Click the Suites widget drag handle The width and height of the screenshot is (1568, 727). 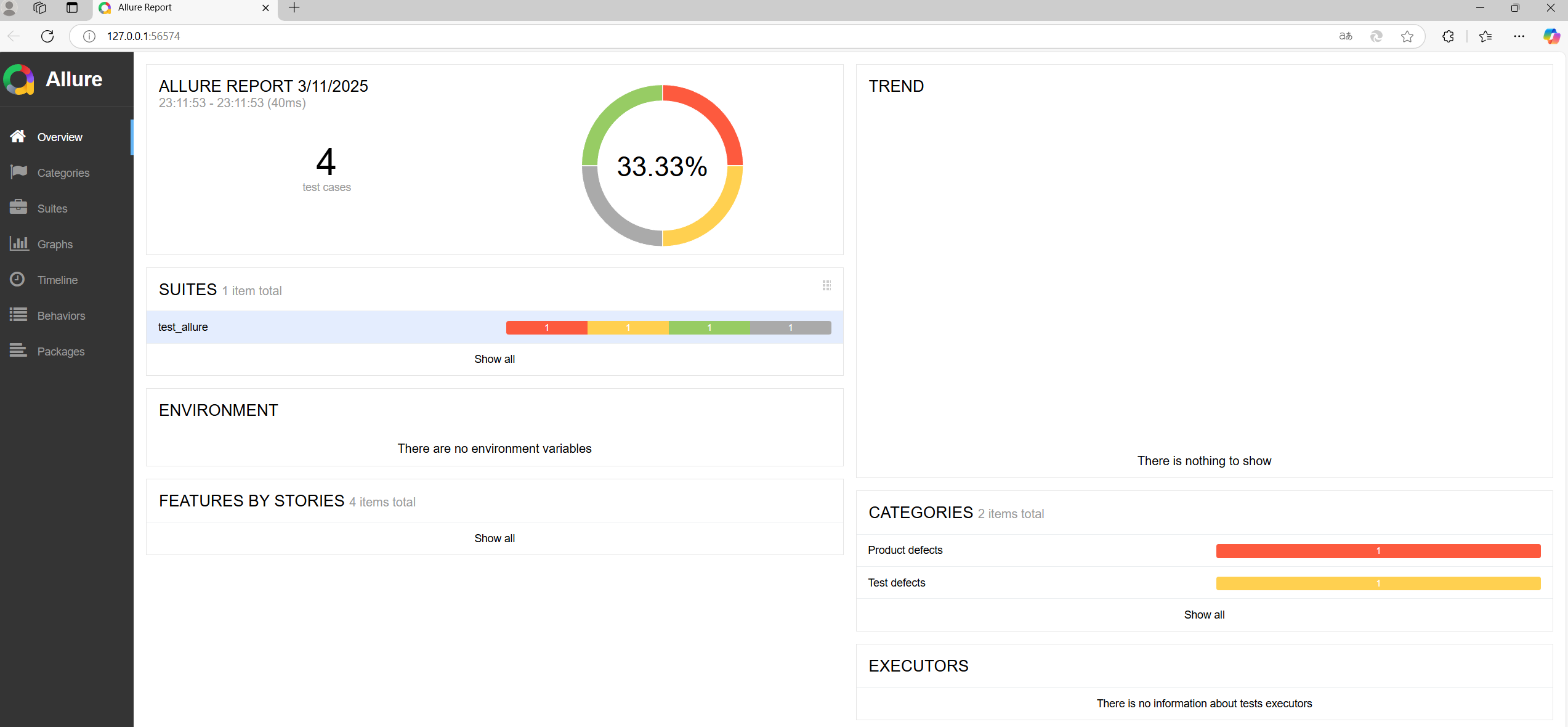[x=826, y=285]
